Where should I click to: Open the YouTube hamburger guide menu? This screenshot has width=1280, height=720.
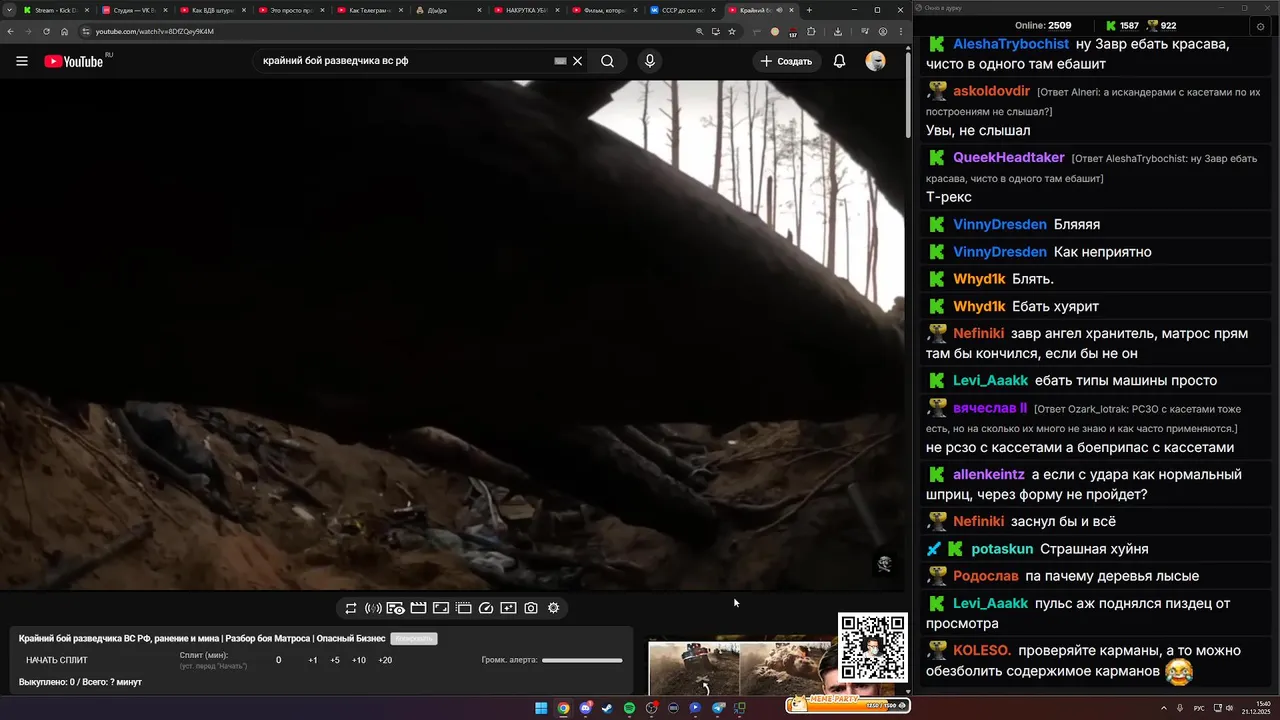[22, 61]
